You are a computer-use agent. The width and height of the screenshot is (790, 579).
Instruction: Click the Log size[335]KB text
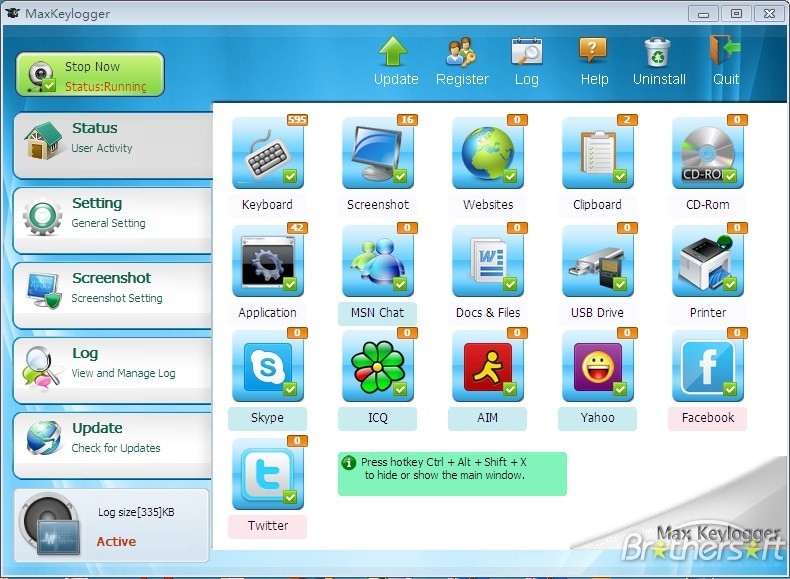tap(136, 512)
